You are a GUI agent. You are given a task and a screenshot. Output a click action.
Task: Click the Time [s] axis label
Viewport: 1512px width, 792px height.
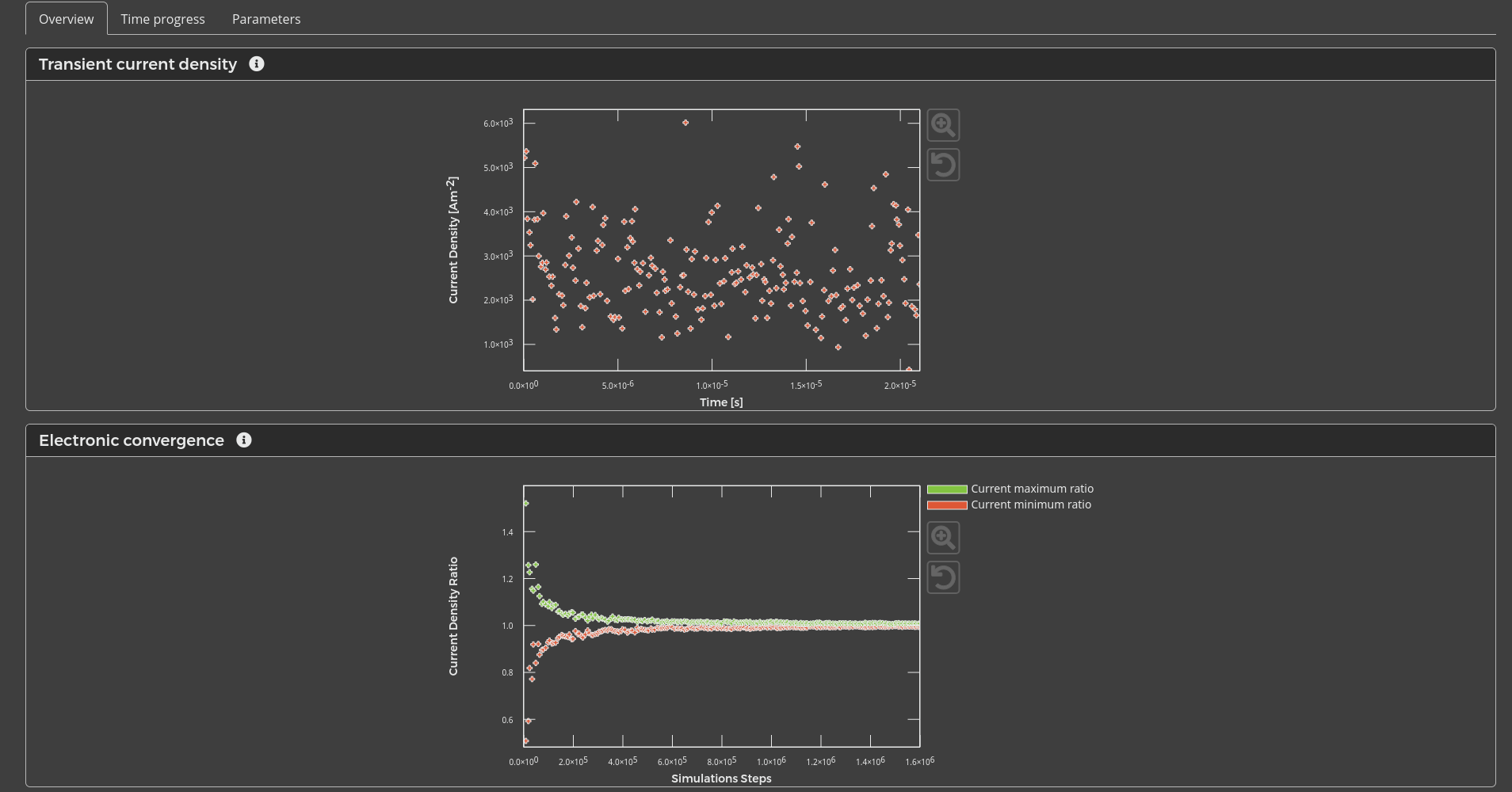pyautogui.click(x=721, y=402)
